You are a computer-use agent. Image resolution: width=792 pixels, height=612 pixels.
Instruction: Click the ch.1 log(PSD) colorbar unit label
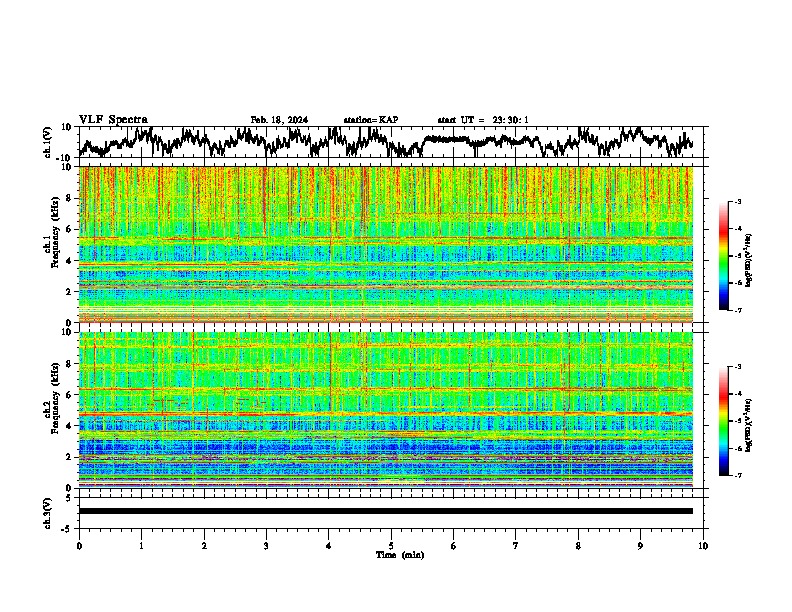click(x=749, y=261)
